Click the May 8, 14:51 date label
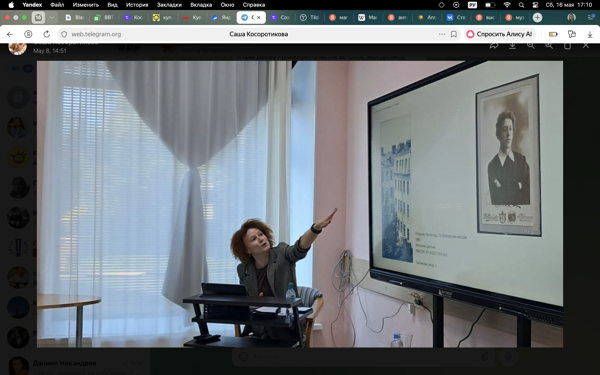This screenshot has width=600, height=375. pyautogui.click(x=50, y=51)
